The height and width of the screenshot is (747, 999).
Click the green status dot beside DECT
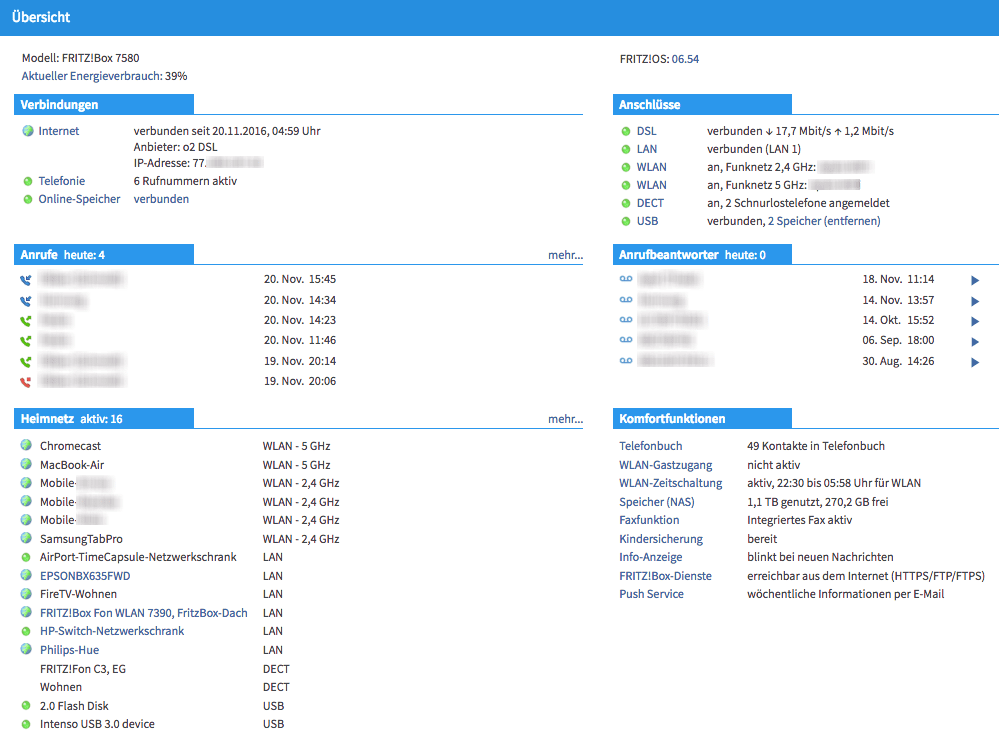(x=626, y=203)
